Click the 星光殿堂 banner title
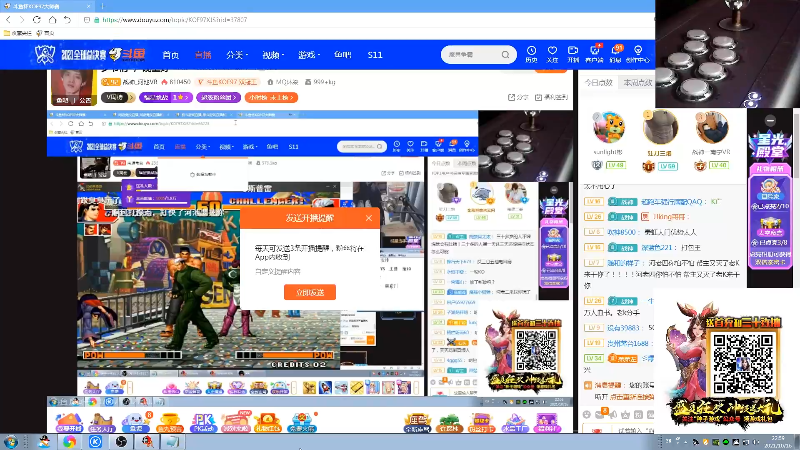The height and width of the screenshot is (450, 800). click(769, 146)
